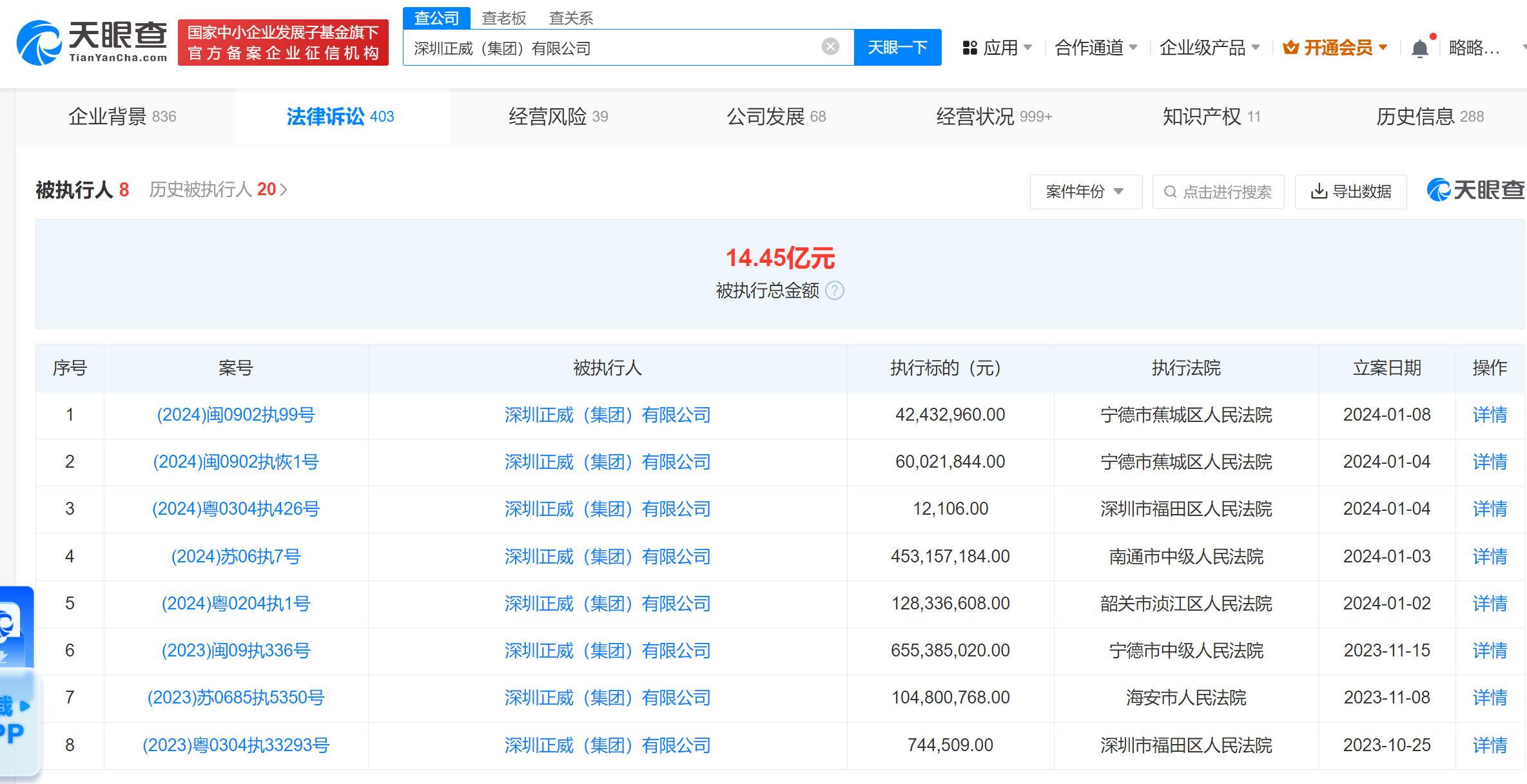Clear the search box with X icon
This screenshot has width=1527, height=784.
click(x=830, y=46)
